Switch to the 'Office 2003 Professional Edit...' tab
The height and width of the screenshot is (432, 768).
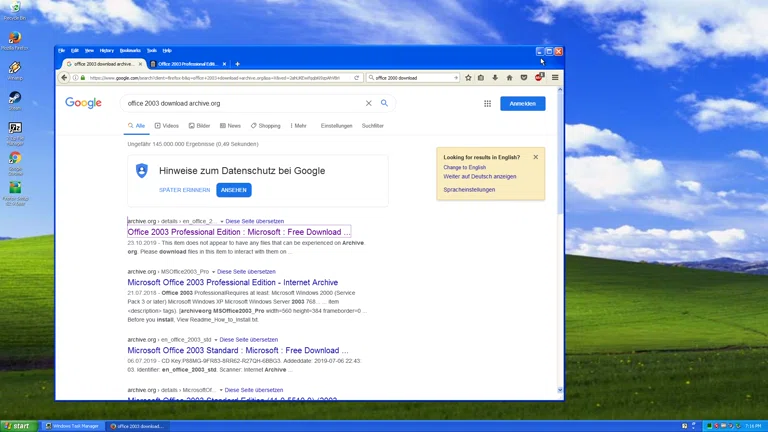(x=189, y=64)
